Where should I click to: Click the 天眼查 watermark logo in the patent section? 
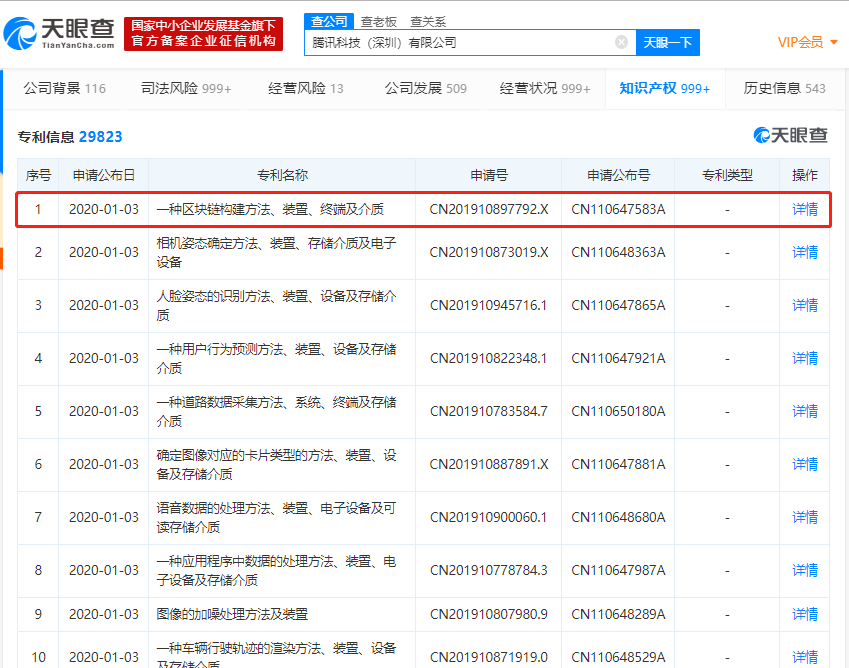(790, 135)
